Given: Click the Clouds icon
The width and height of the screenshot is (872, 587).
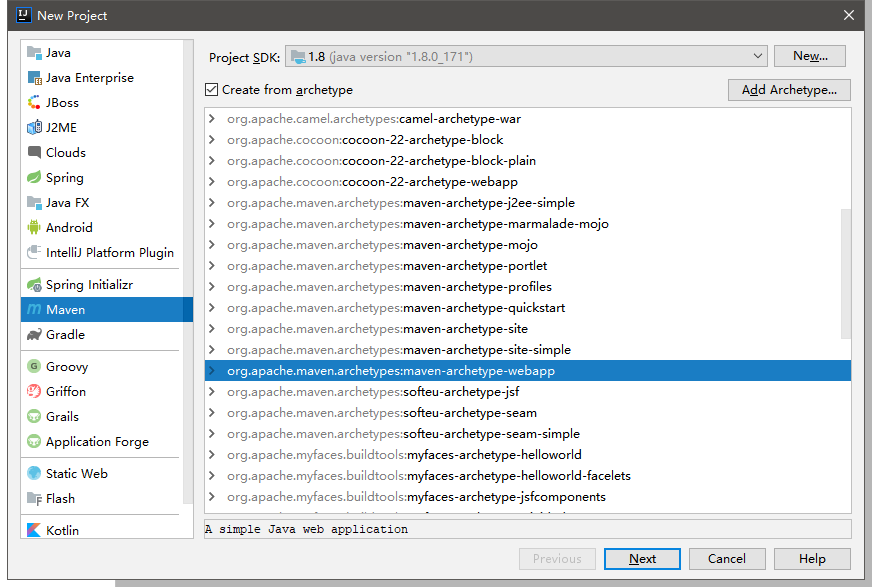Looking at the screenshot, I should 34,152.
